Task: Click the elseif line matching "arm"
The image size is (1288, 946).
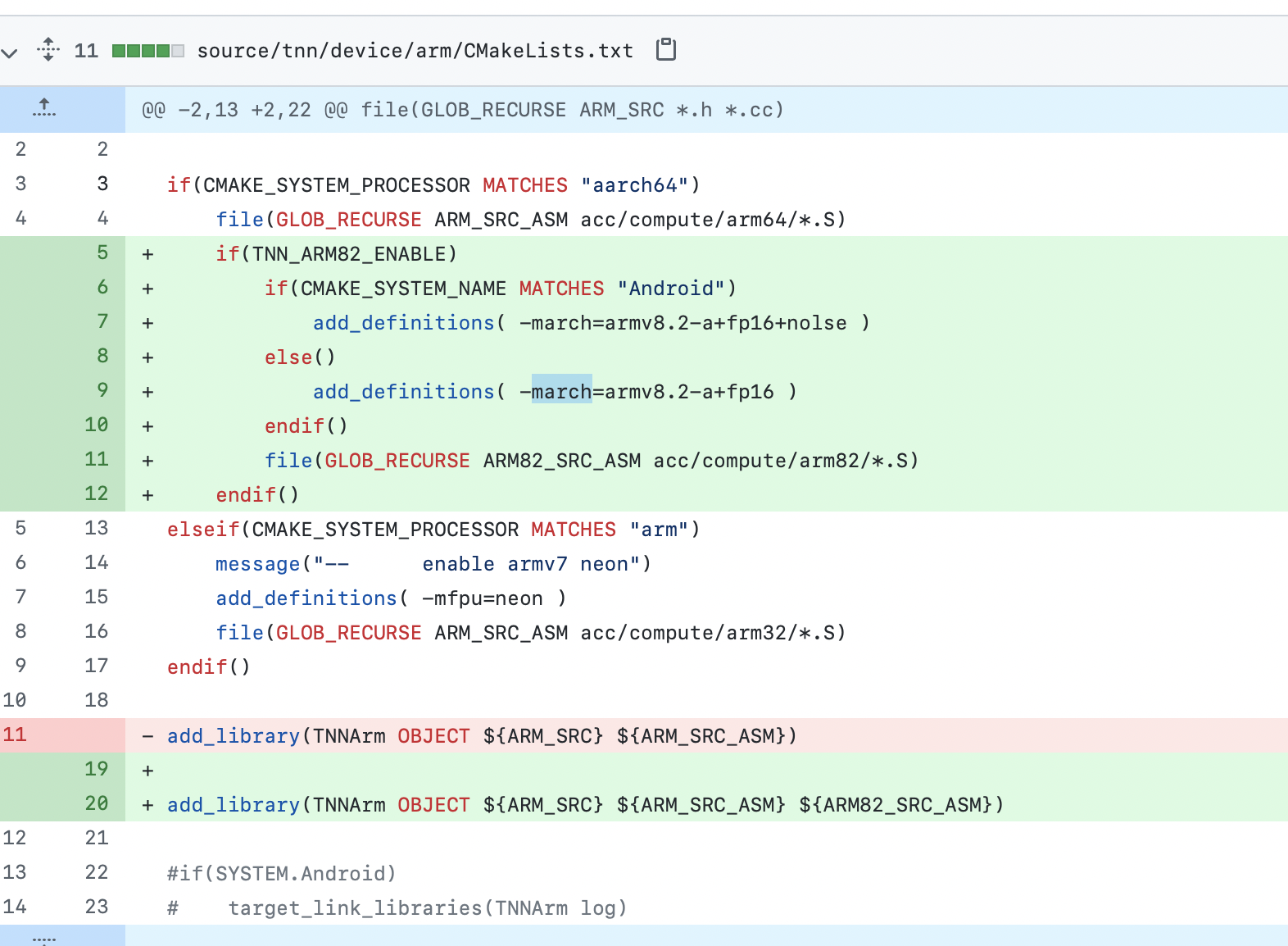Action: pos(434,530)
